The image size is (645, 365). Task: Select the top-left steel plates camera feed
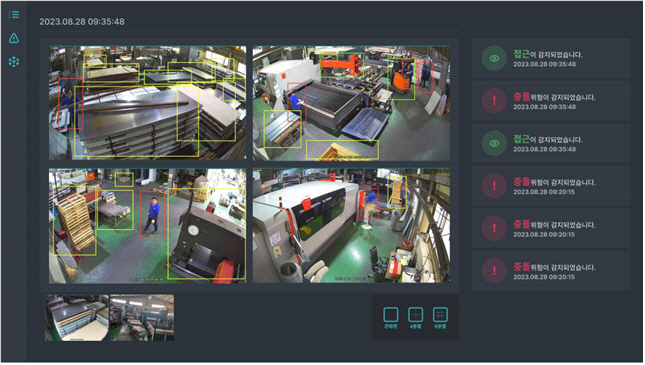click(x=148, y=103)
